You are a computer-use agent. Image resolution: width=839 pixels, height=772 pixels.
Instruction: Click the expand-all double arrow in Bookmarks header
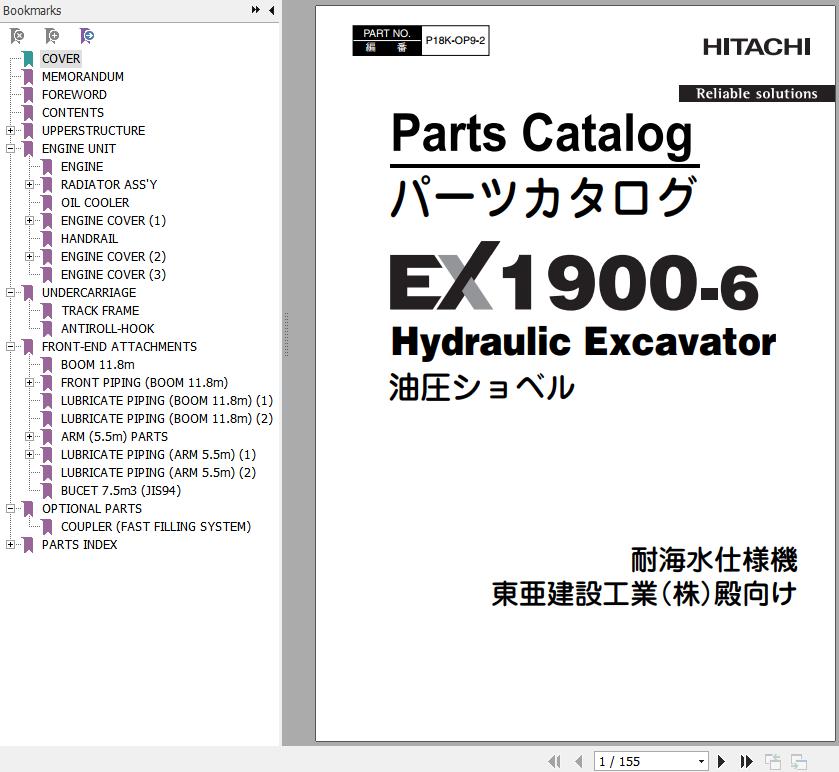coord(256,10)
